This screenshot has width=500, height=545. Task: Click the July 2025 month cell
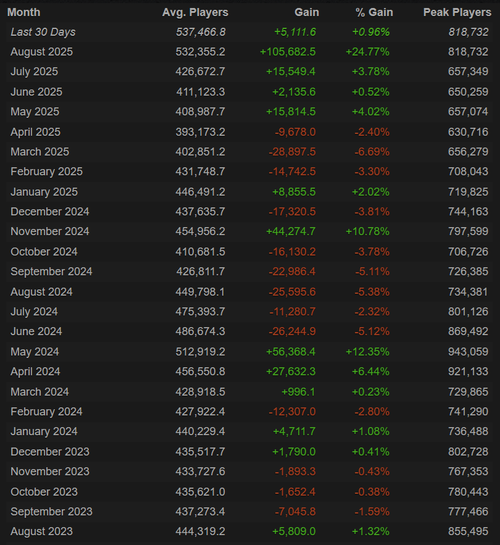(x=34, y=72)
